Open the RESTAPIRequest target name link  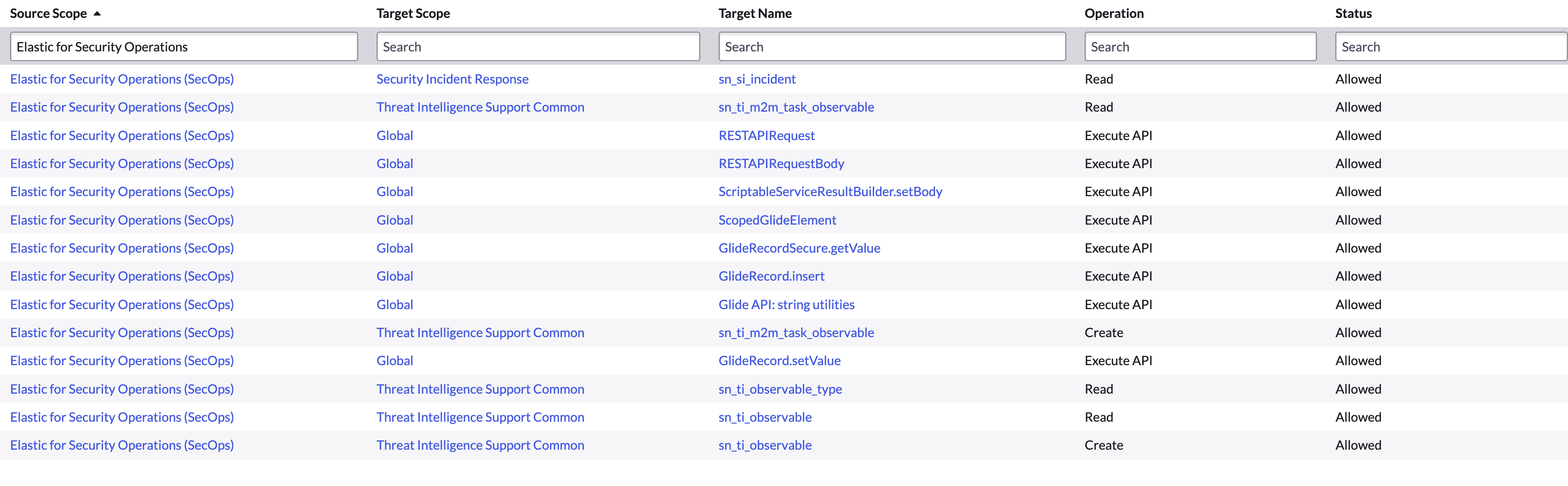(x=766, y=135)
